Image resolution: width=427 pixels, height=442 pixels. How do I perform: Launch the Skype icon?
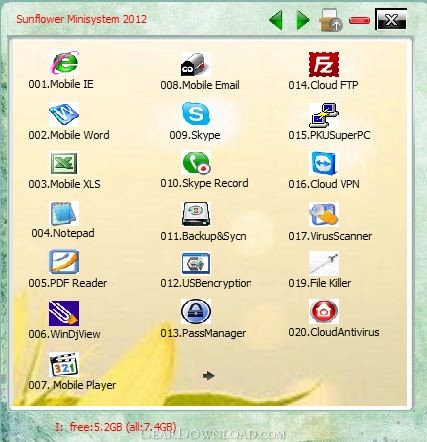pos(196,114)
